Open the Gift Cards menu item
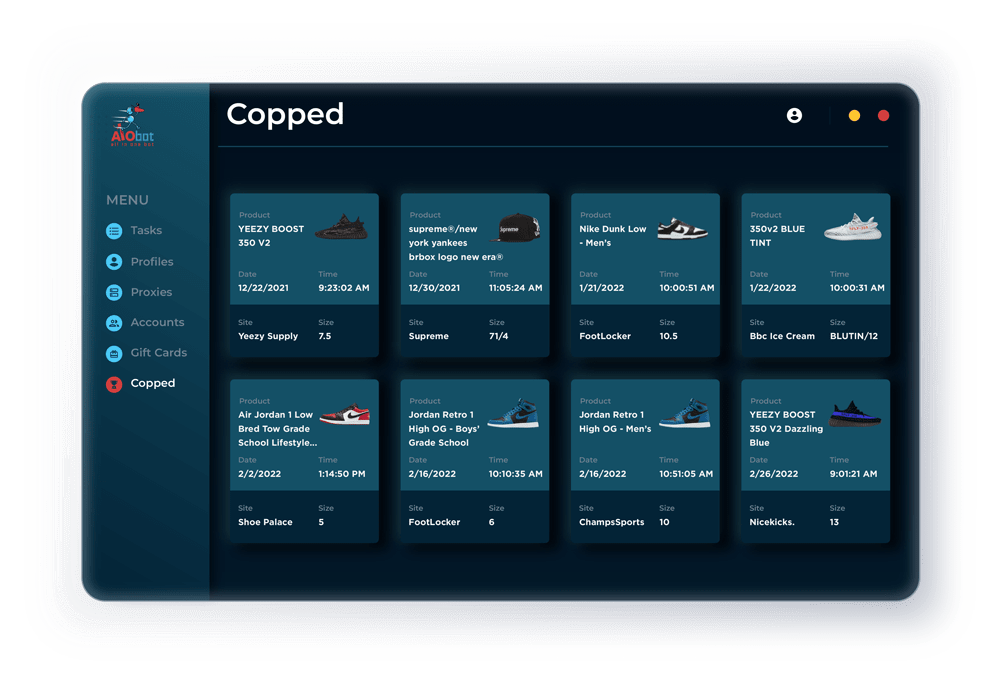Screen dimensions: 1000x683 tap(159, 353)
